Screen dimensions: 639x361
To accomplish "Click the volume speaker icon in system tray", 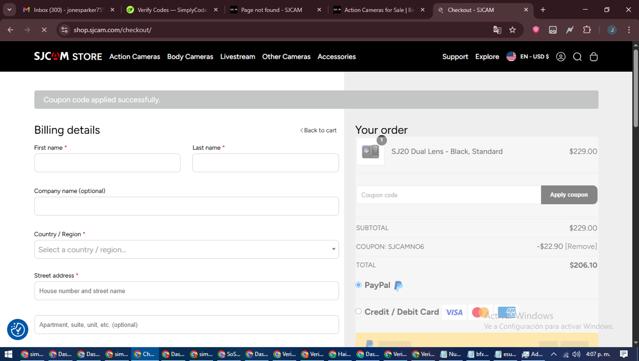I will pyautogui.click(x=576, y=354).
